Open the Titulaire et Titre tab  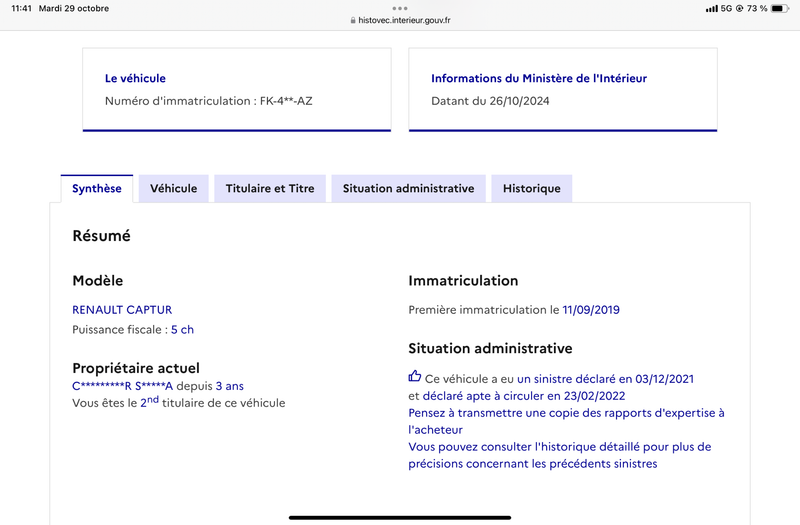pyautogui.click(x=270, y=188)
